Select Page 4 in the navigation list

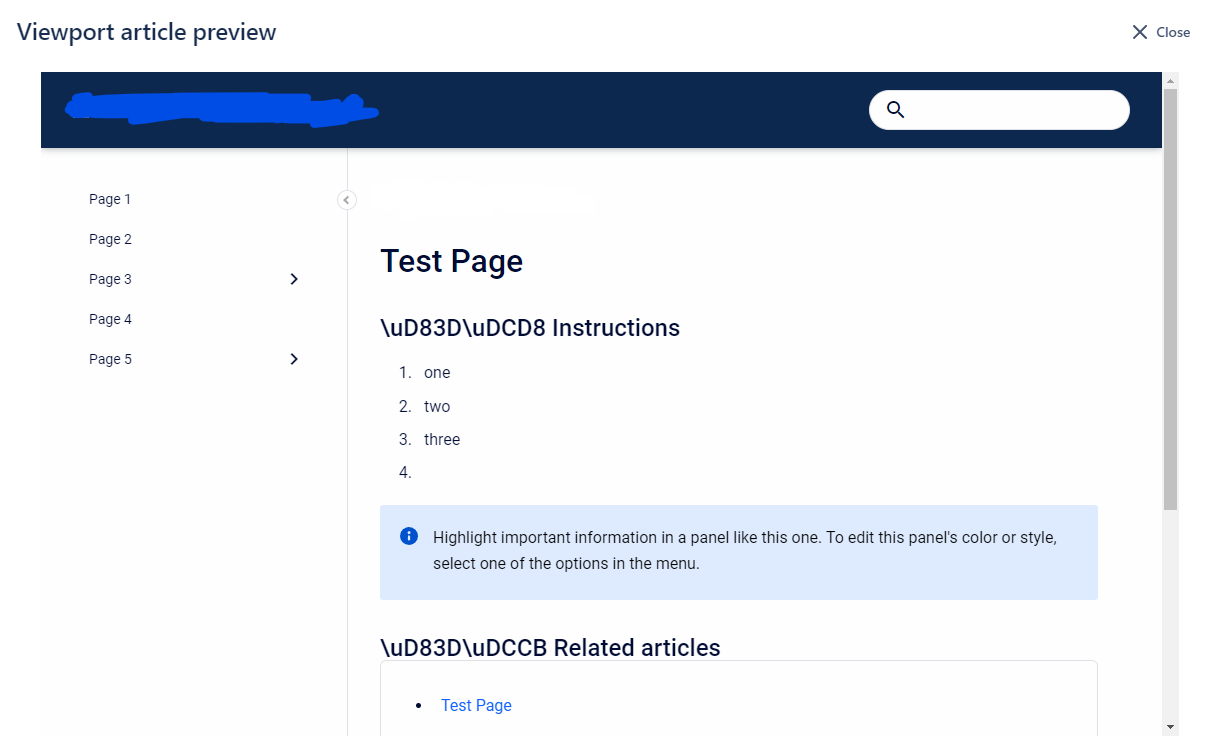tap(110, 319)
